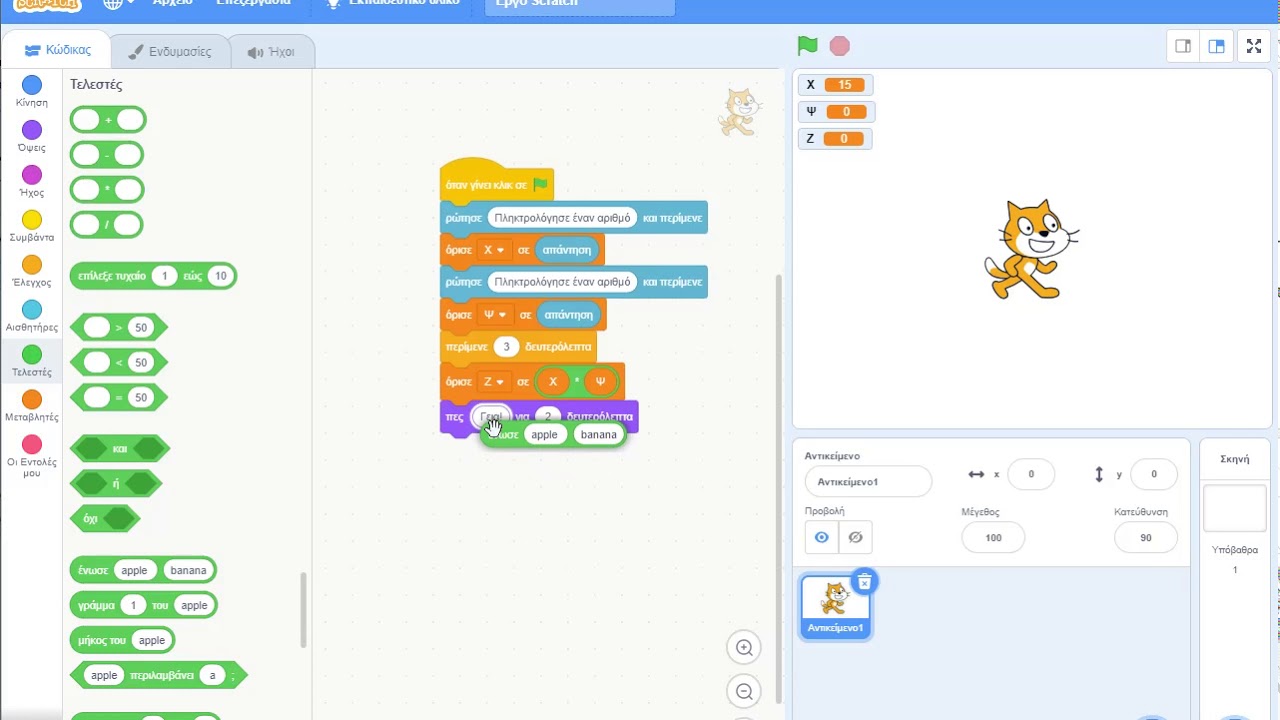Select the Τελεστές block category
Screen dimensions: 1280x720
(32, 362)
